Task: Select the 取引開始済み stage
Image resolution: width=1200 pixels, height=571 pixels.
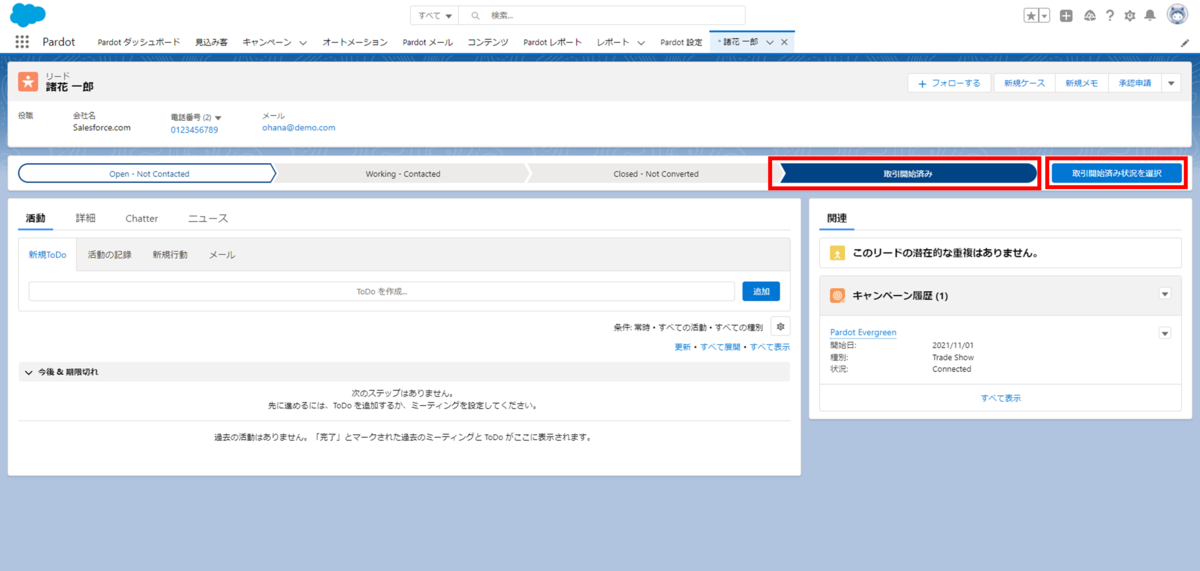Action: tap(907, 173)
